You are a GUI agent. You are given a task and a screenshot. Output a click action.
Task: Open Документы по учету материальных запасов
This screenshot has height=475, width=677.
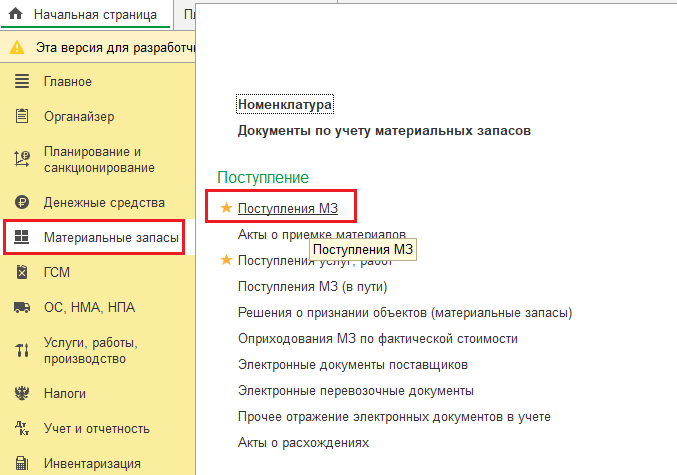(384, 130)
